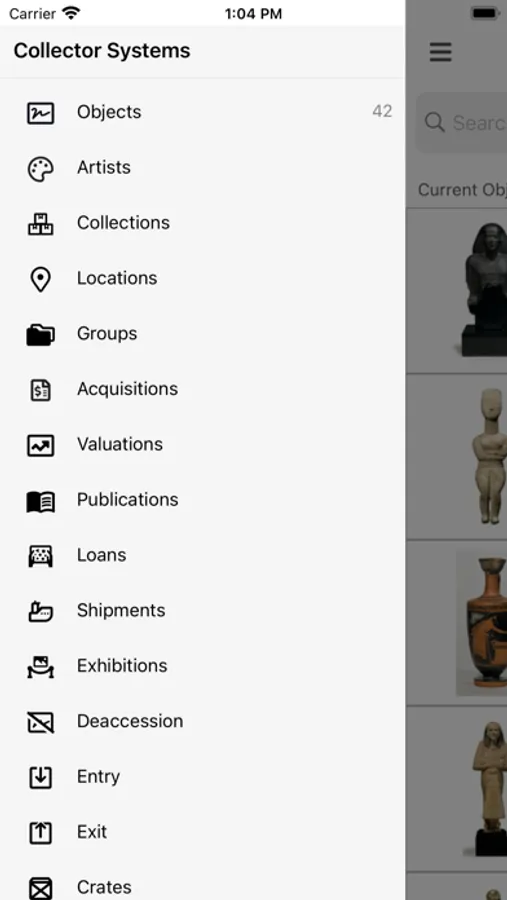
Task: Open the Egyptian seated statue thumbnail
Action: (x=486, y=290)
